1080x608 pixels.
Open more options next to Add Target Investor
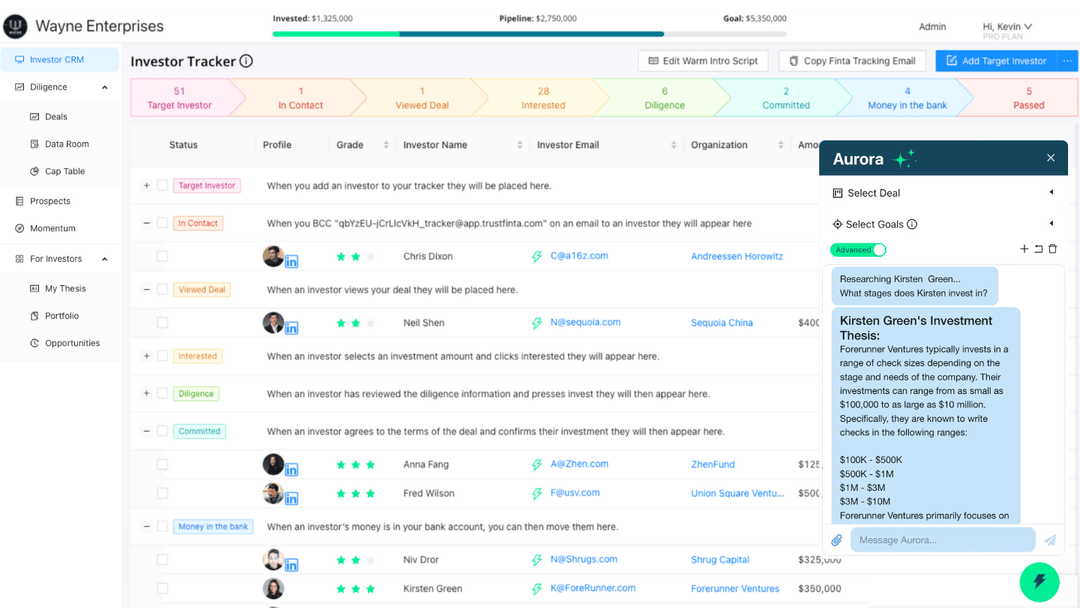1067,61
